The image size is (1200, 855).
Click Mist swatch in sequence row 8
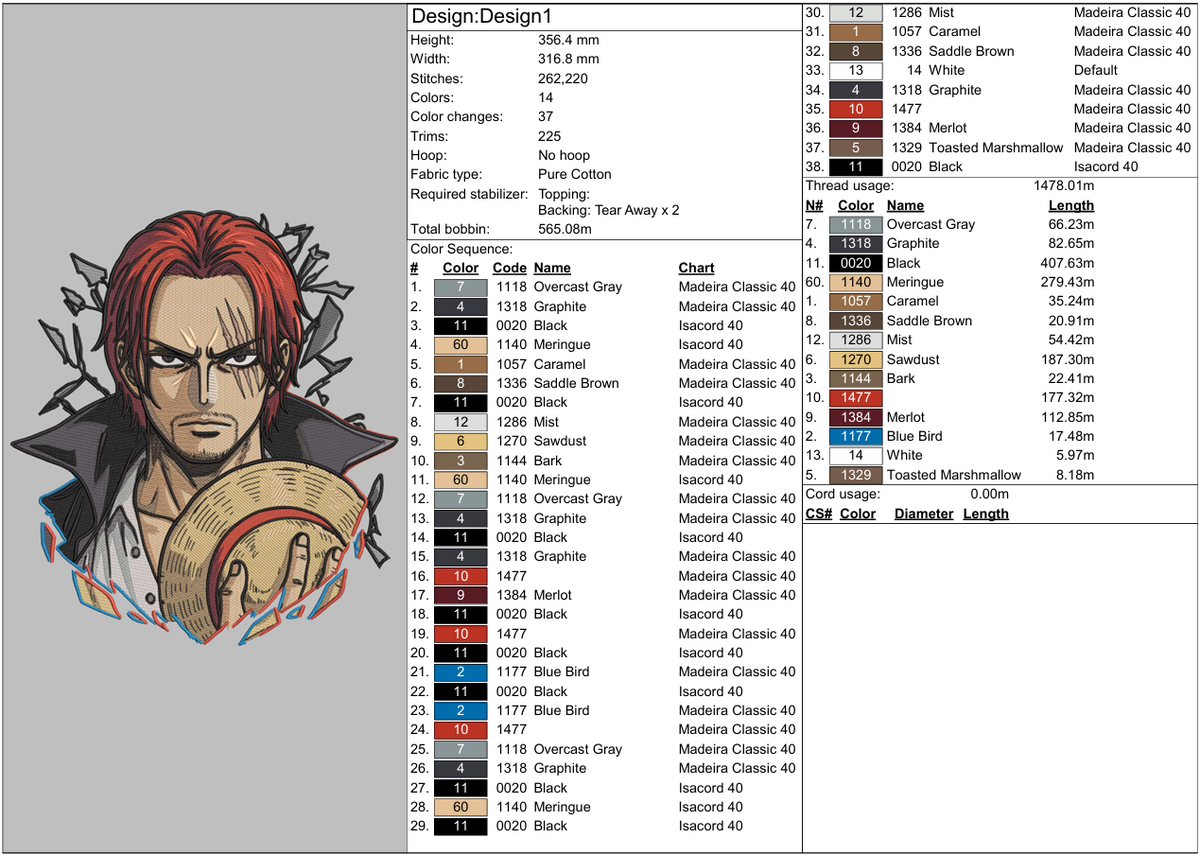(461, 422)
